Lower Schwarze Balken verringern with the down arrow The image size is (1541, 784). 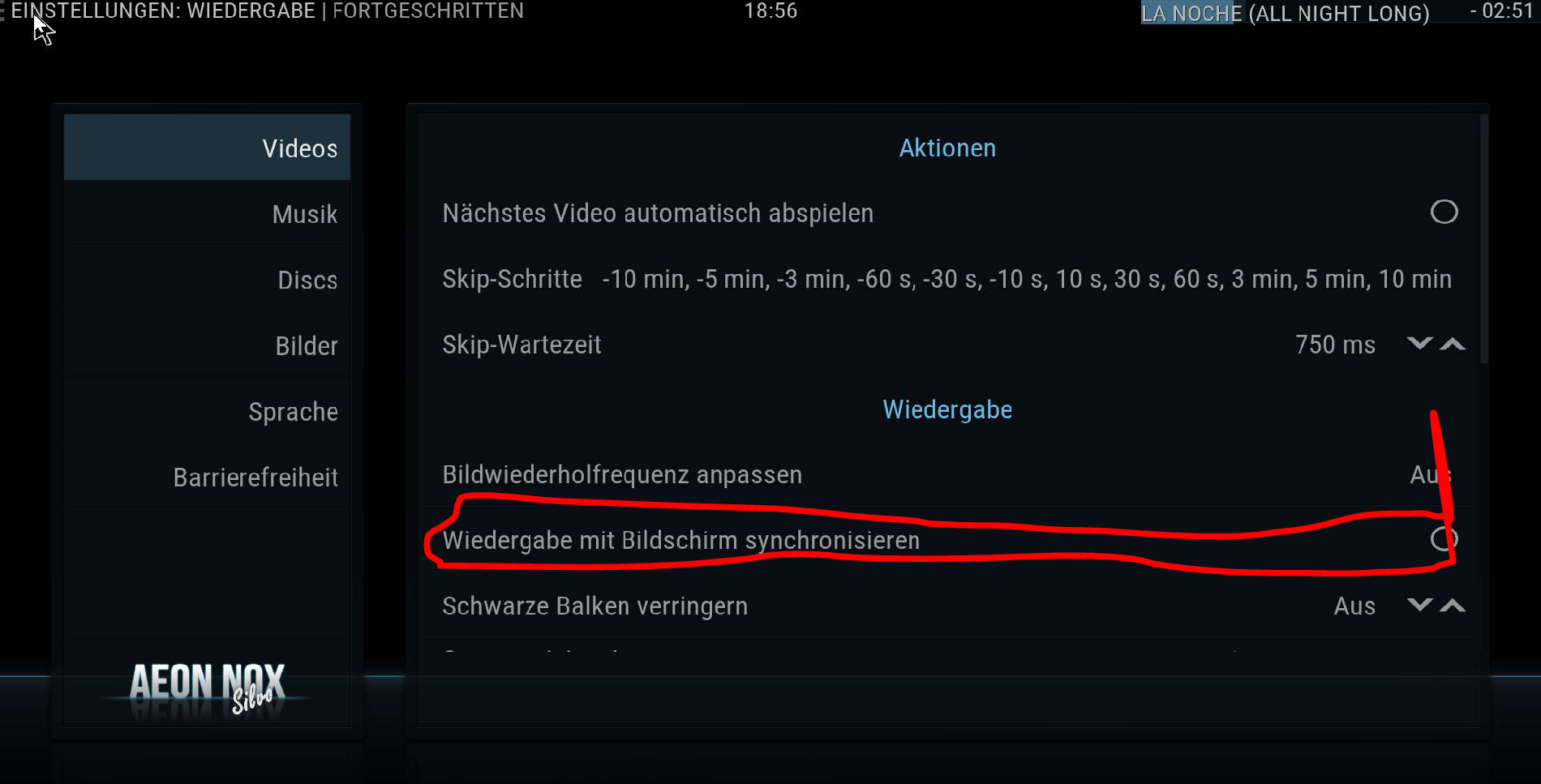pos(1419,606)
